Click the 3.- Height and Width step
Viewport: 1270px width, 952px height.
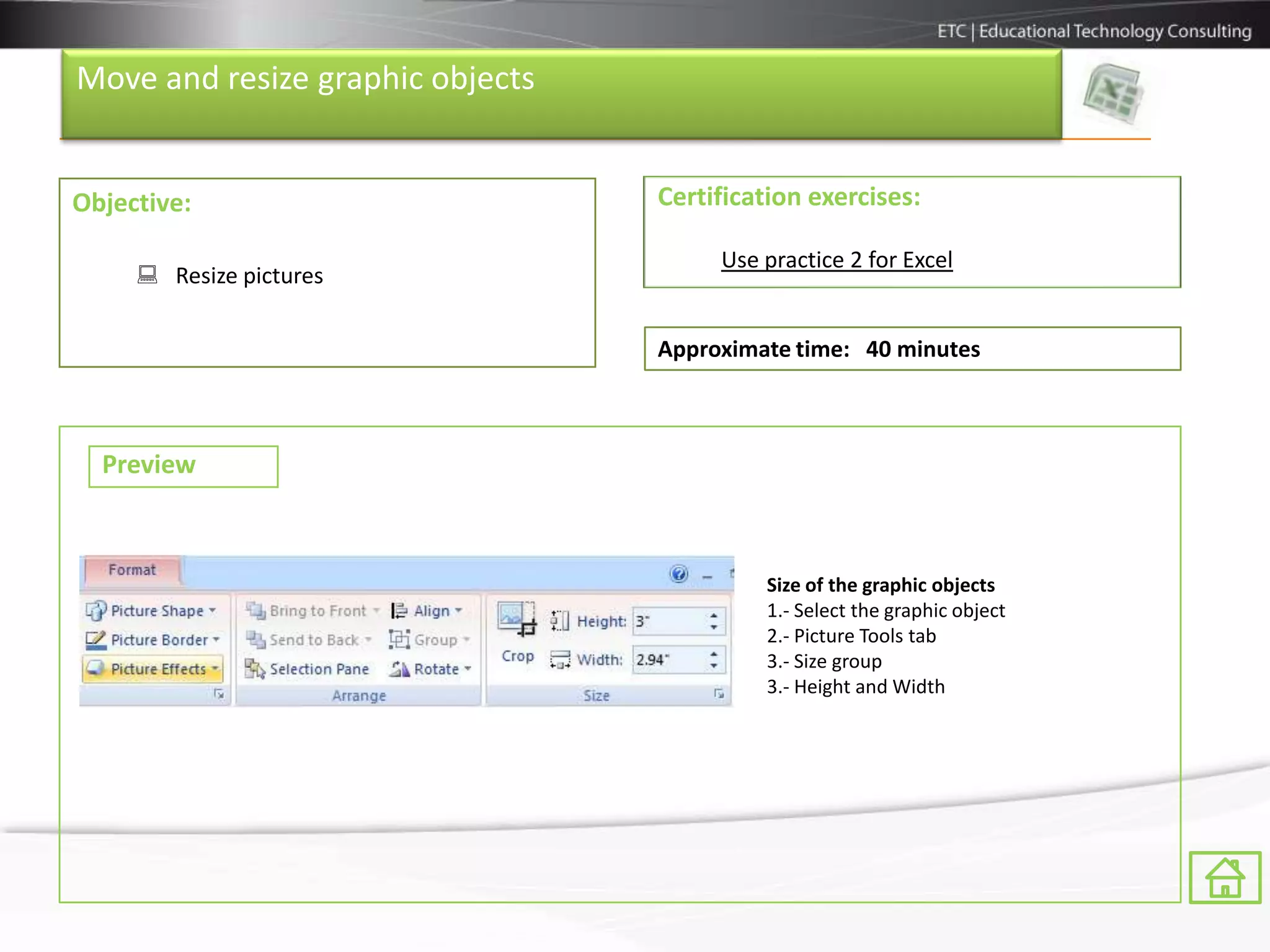(856, 687)
